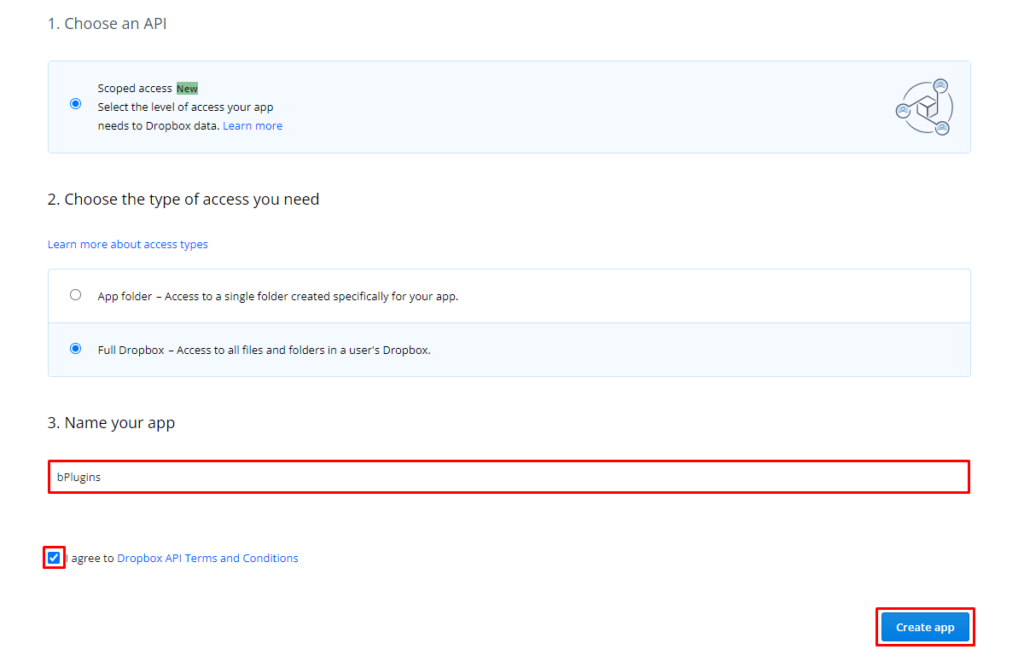
Task: Select the Full Dropbox radio button
Action: [76, 349]
